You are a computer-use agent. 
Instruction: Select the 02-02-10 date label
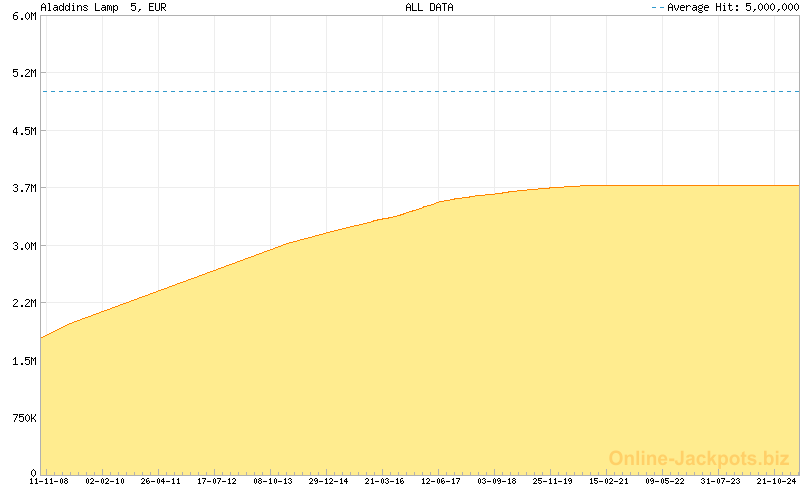coord(105,481)
